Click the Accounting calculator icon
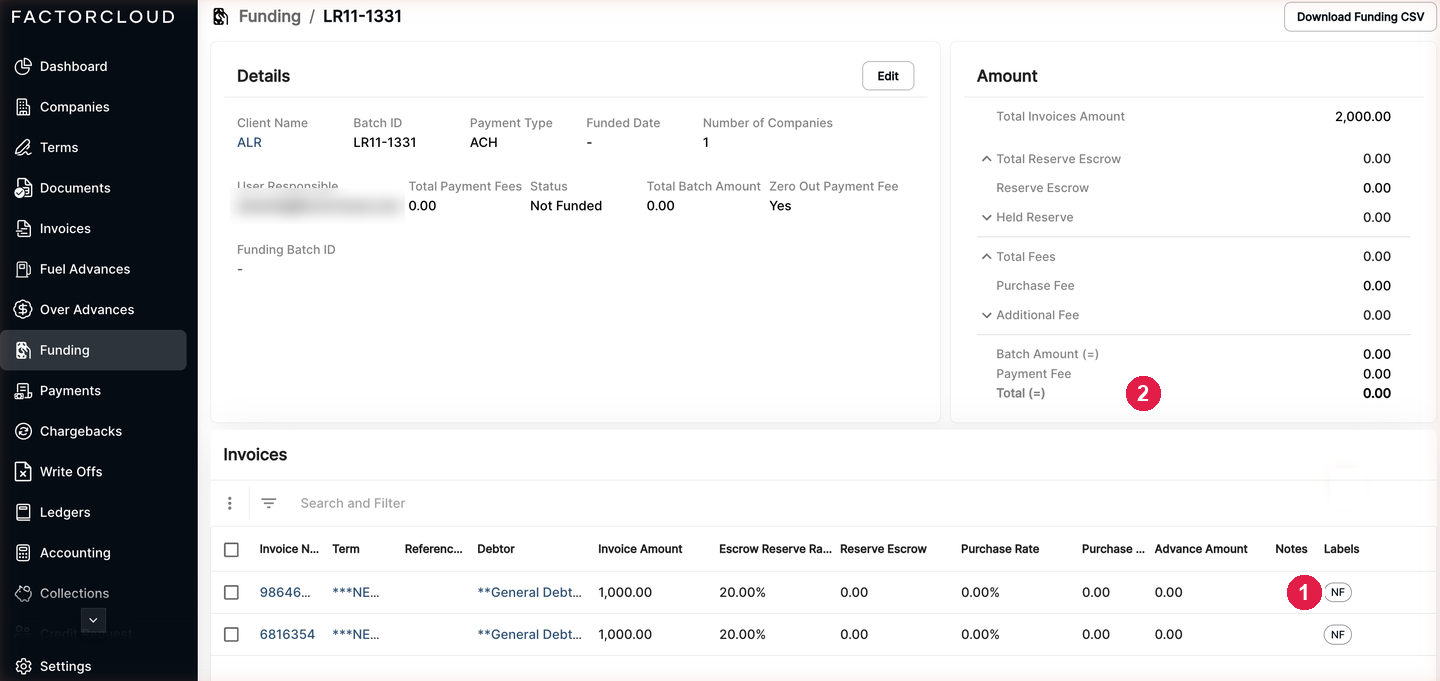 23,553
